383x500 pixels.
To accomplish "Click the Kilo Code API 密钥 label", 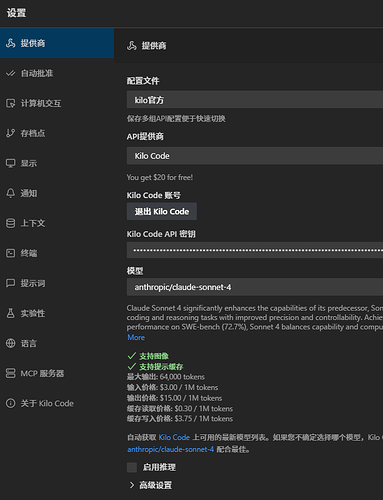I will click(x=161, y=234).
